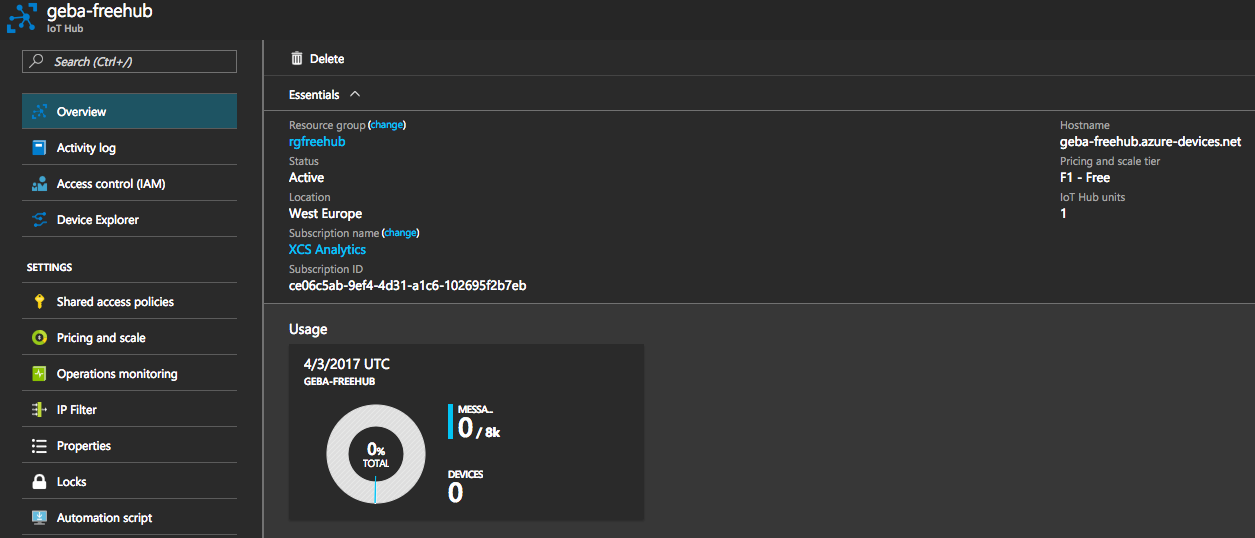The width and height of the screenshot is (1255, 538).
Task: Click the Operations monitoring icon
Action: pos(40,374)
